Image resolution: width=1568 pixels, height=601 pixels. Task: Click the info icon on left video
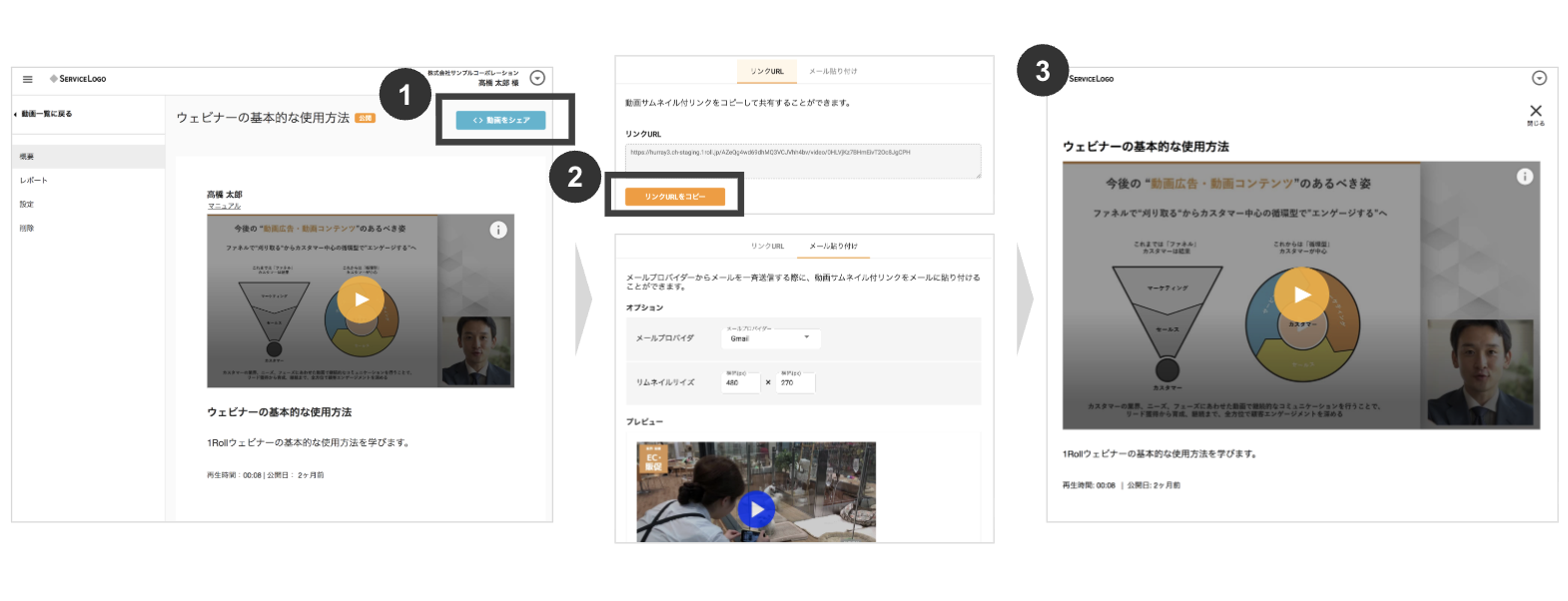[498, 230]
